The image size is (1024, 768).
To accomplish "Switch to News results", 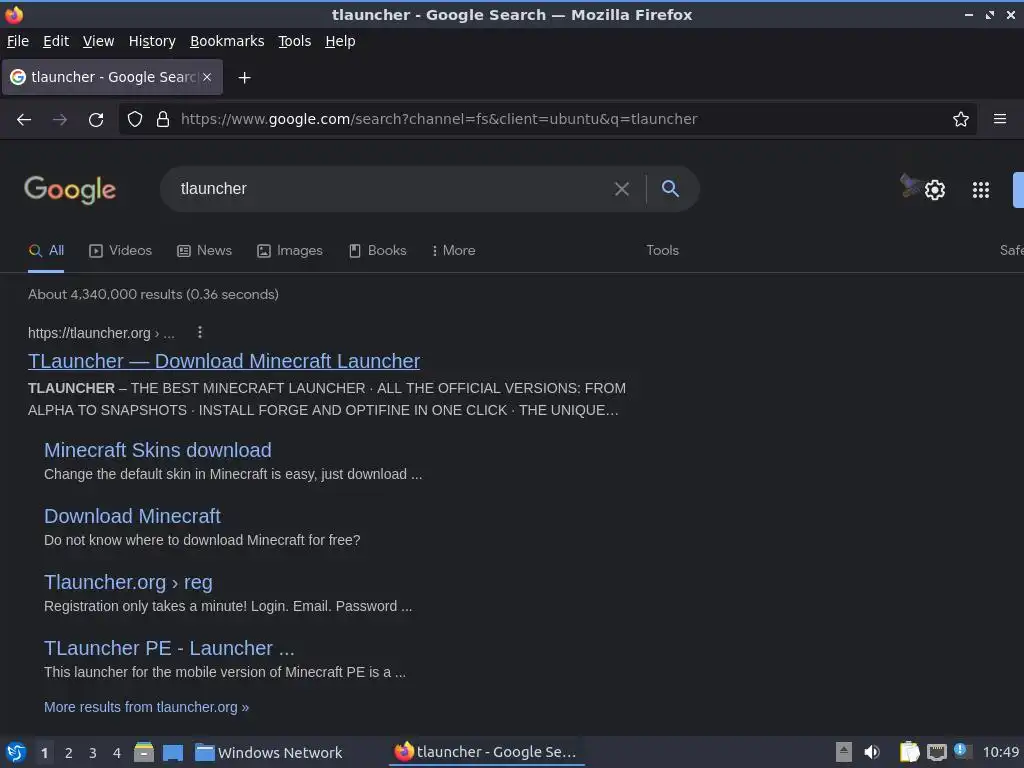I will pyautogui.click(x=204, y=251).
